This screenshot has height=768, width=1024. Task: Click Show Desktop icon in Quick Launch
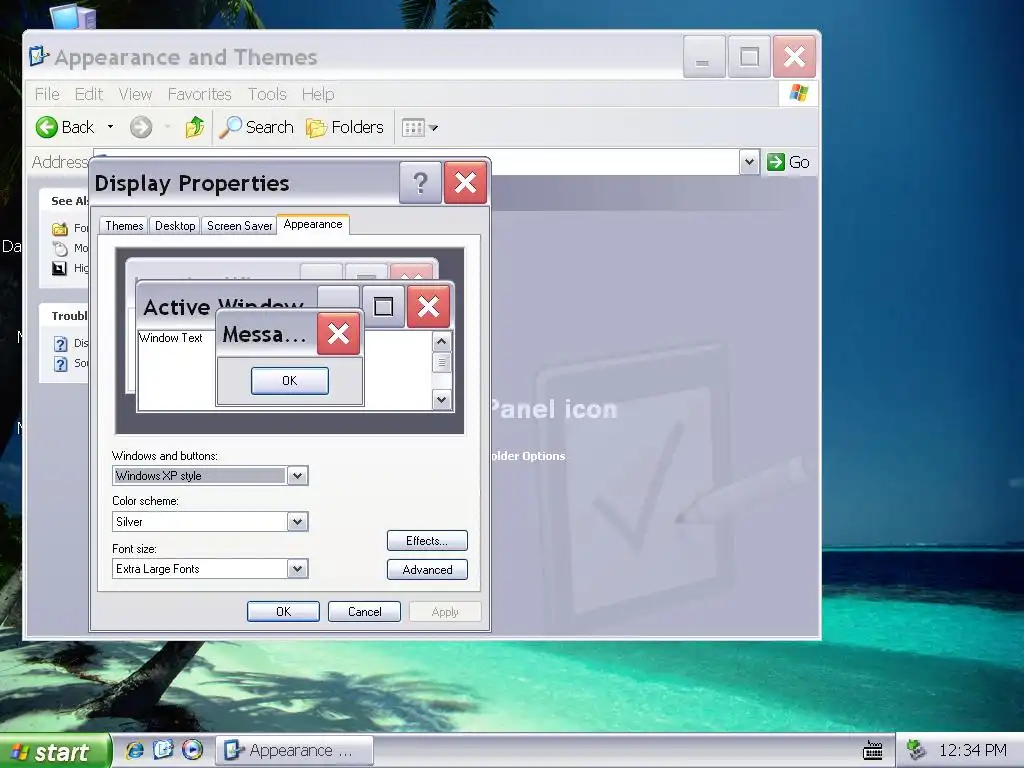[x=163, y=750]
